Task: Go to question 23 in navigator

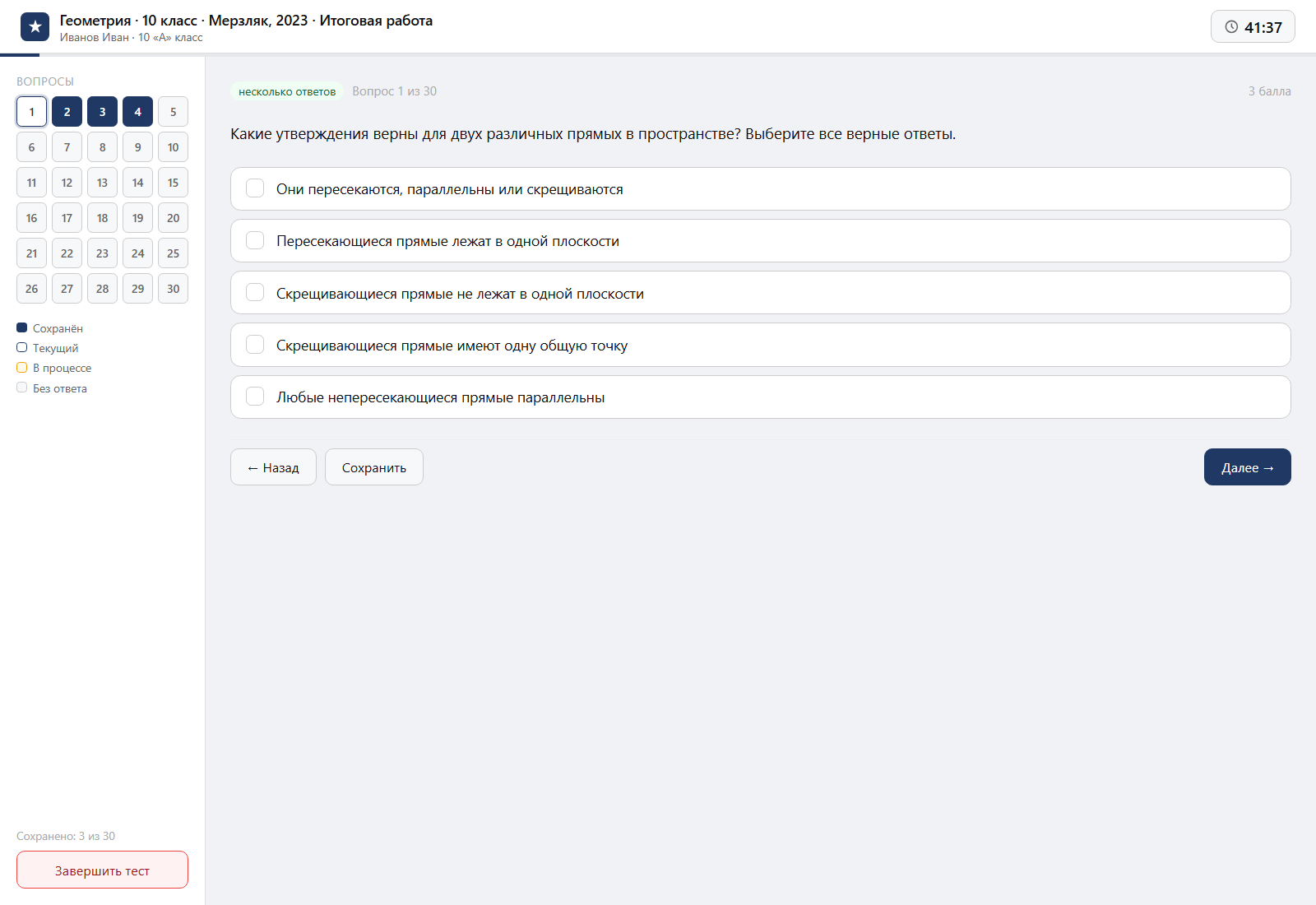Action: [102, 253]
